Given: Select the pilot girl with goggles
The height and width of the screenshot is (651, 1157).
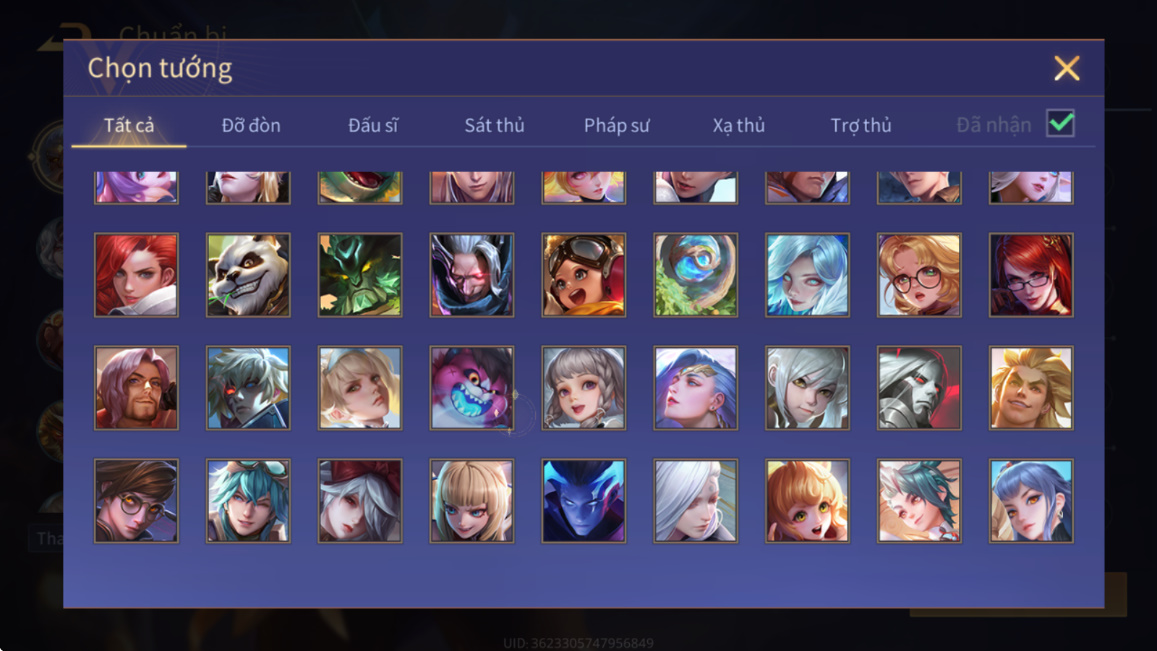Looking at the screenshot, I should point(584,275).
